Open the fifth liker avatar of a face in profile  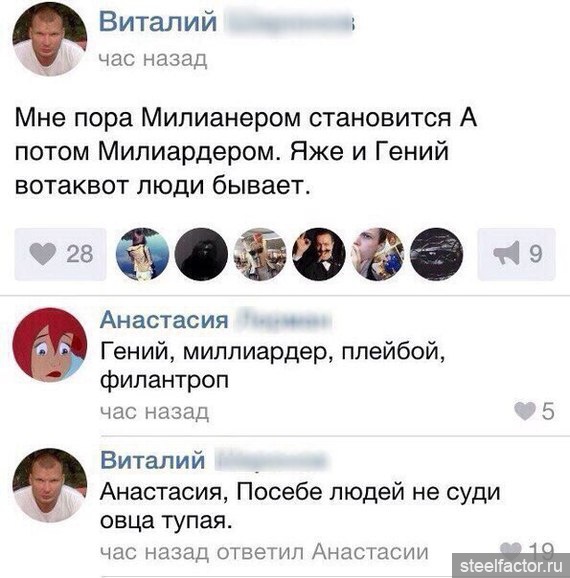click(378, 254)
